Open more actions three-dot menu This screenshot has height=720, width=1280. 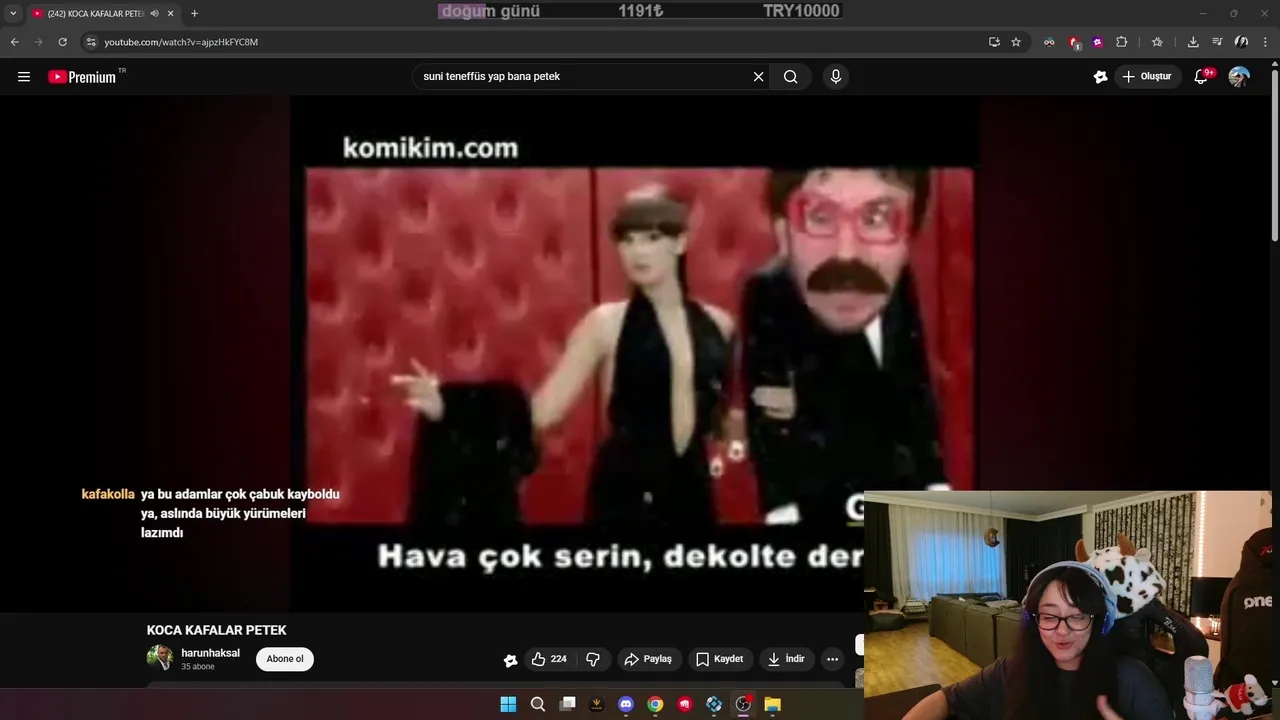(832, 659)
